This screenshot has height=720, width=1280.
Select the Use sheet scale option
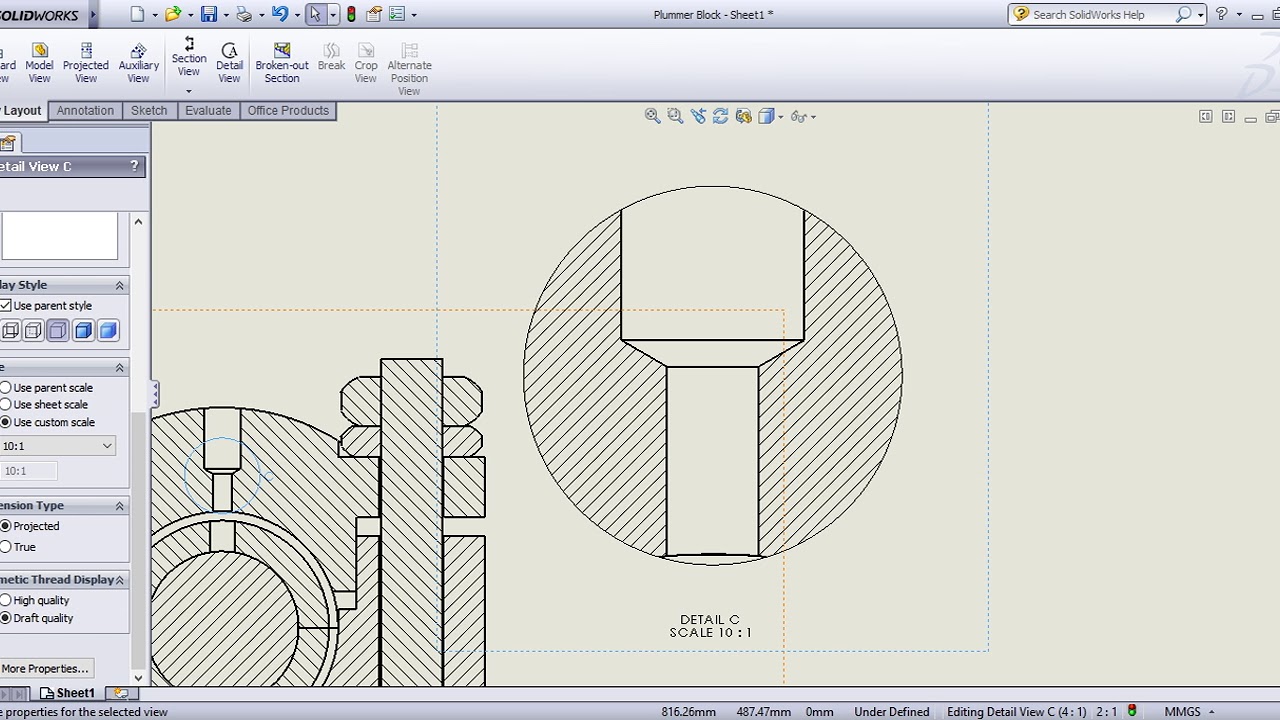(x=44, y=404)
